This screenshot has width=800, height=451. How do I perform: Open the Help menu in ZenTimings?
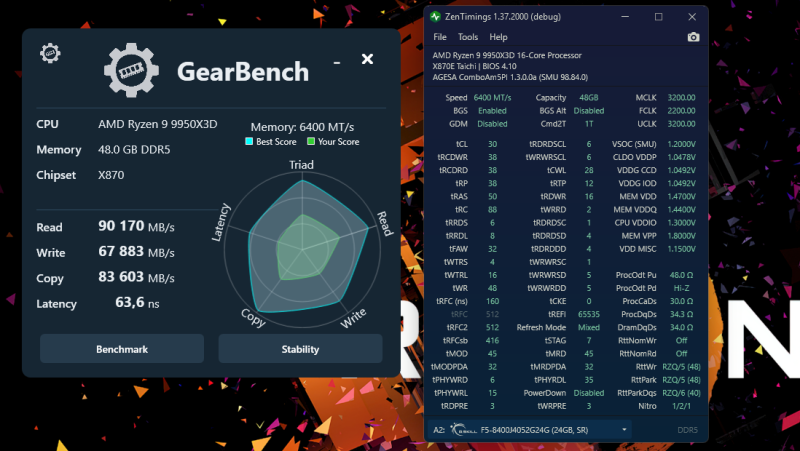click(498, 37)
